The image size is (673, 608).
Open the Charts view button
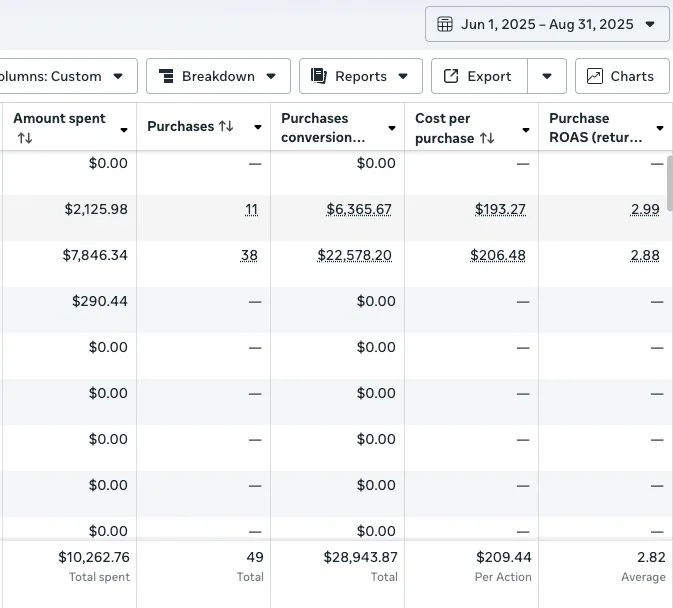point(621,76)
